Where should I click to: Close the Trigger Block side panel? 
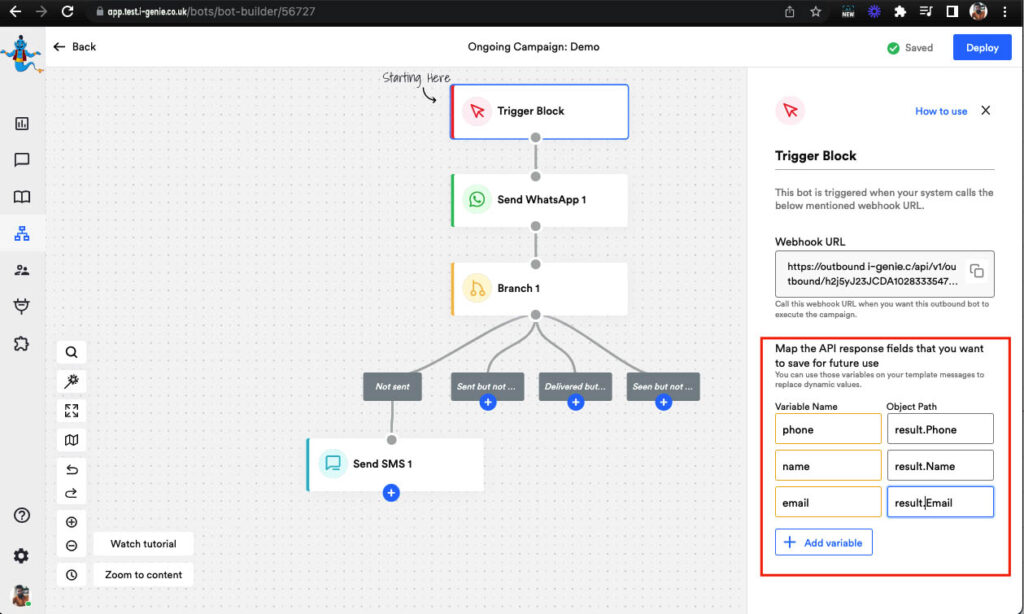pyautogui.click(x=985, y=111)
